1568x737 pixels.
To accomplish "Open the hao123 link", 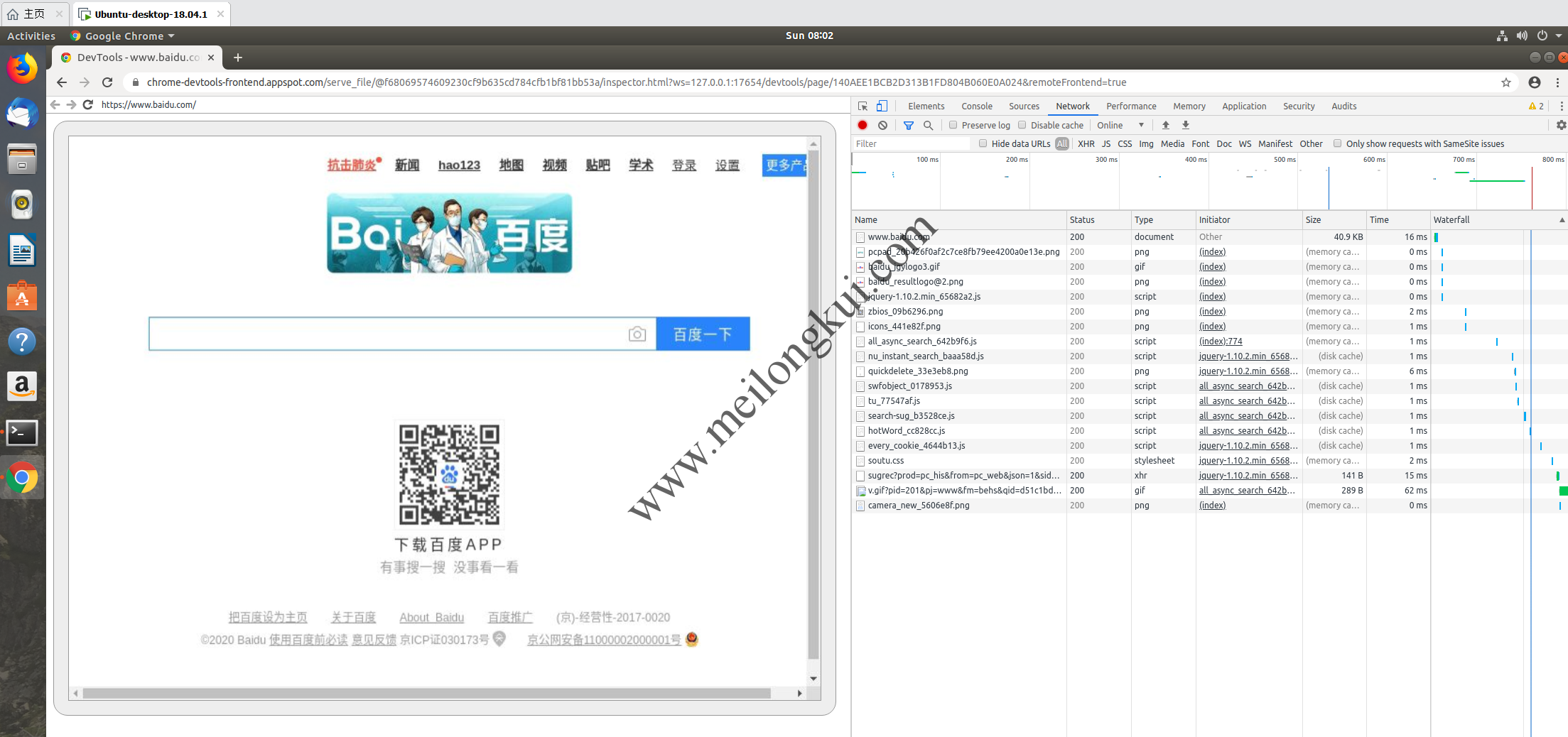I will pos(459,165).
